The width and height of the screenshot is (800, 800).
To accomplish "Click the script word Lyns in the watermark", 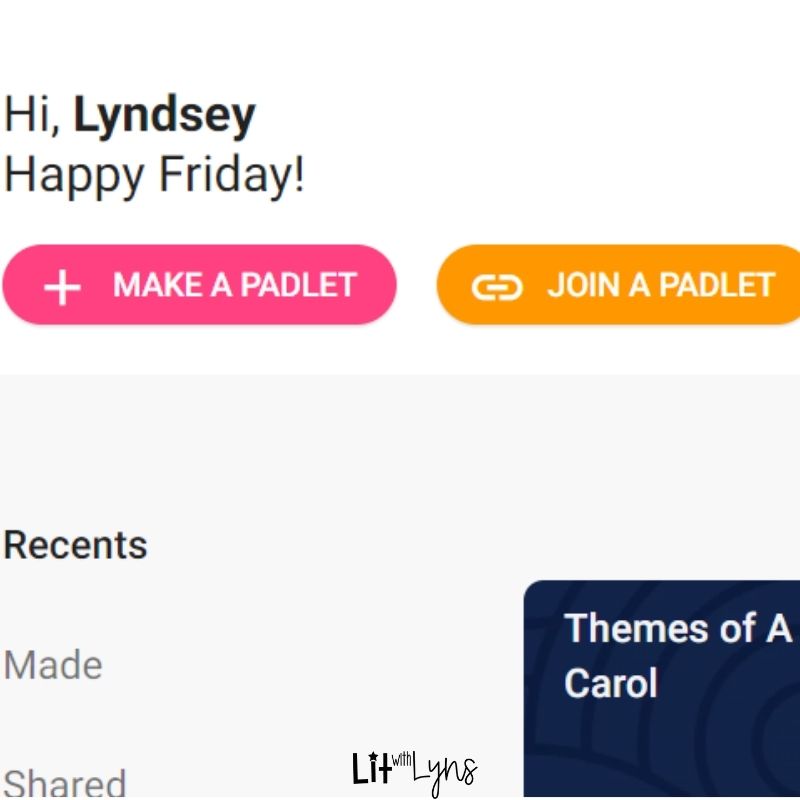I will [x=445, y=773].
